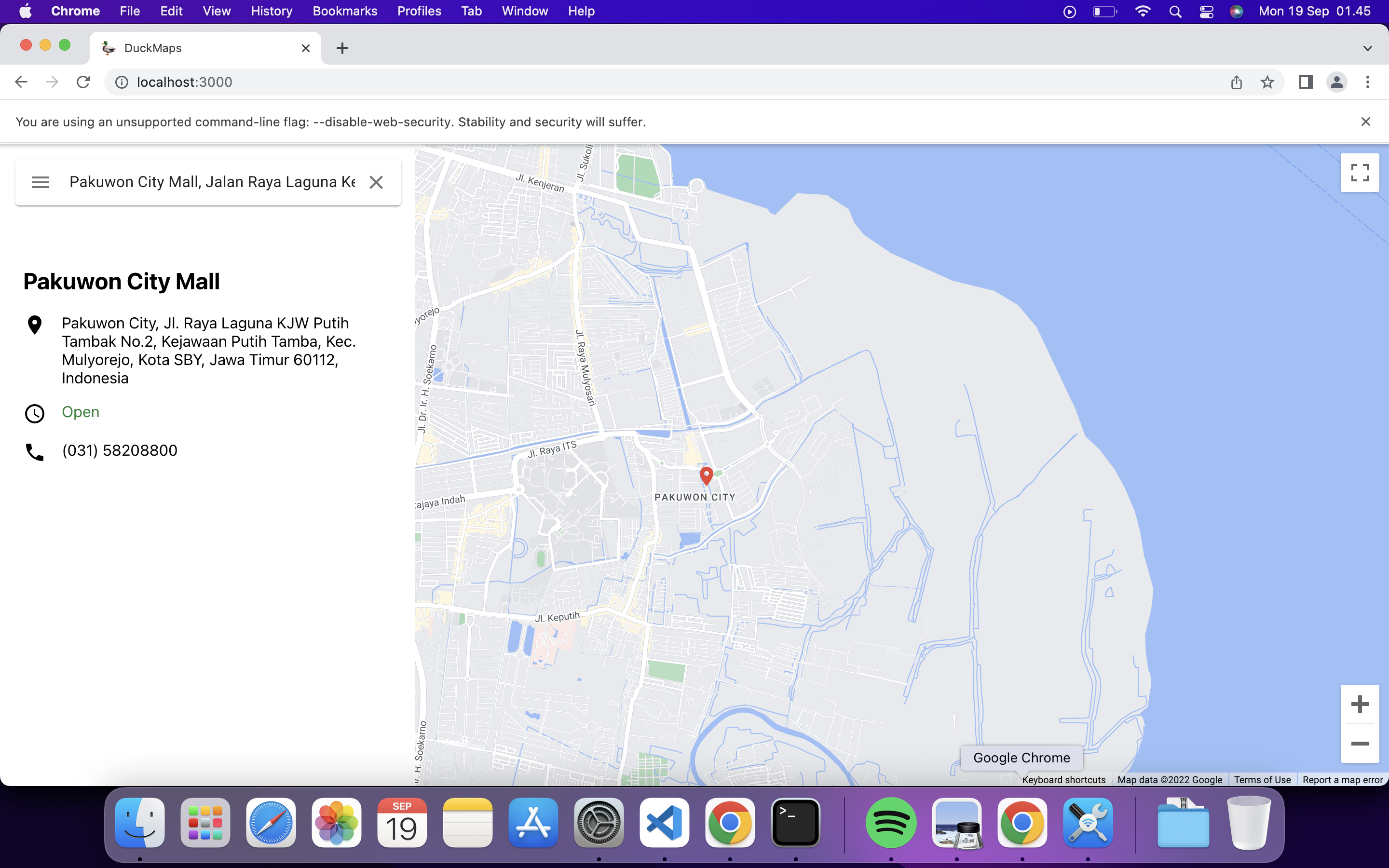Open the Terms of Use link
The height and width of the screenshot is (868, 1389).
point(1262,780)
